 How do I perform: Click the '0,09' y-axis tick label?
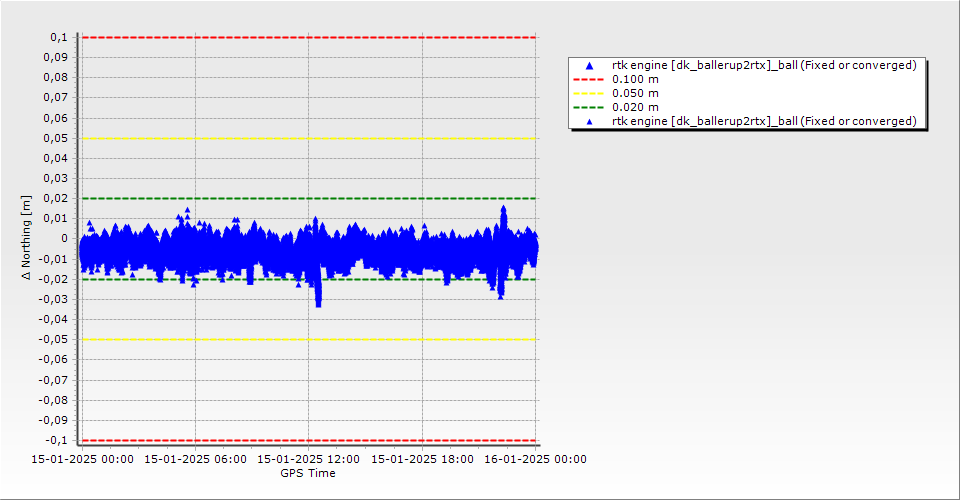(x=56, y=58)
